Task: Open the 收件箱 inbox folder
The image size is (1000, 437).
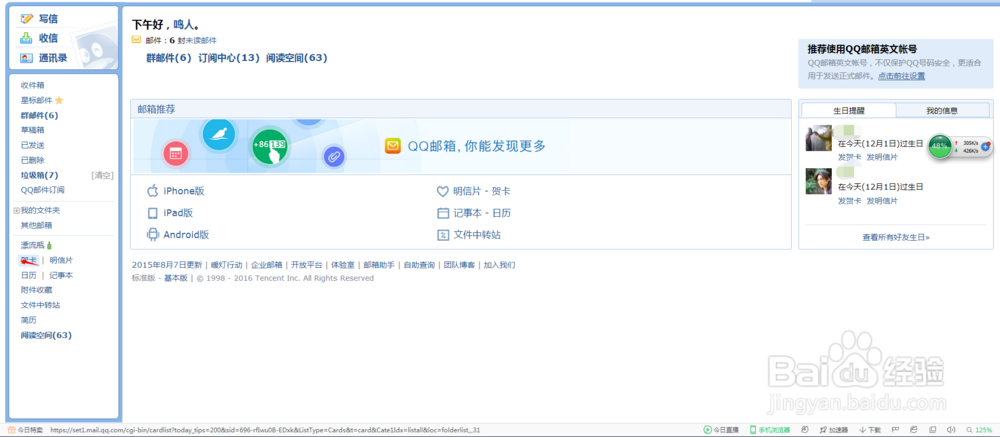Action: coord(33,85)
